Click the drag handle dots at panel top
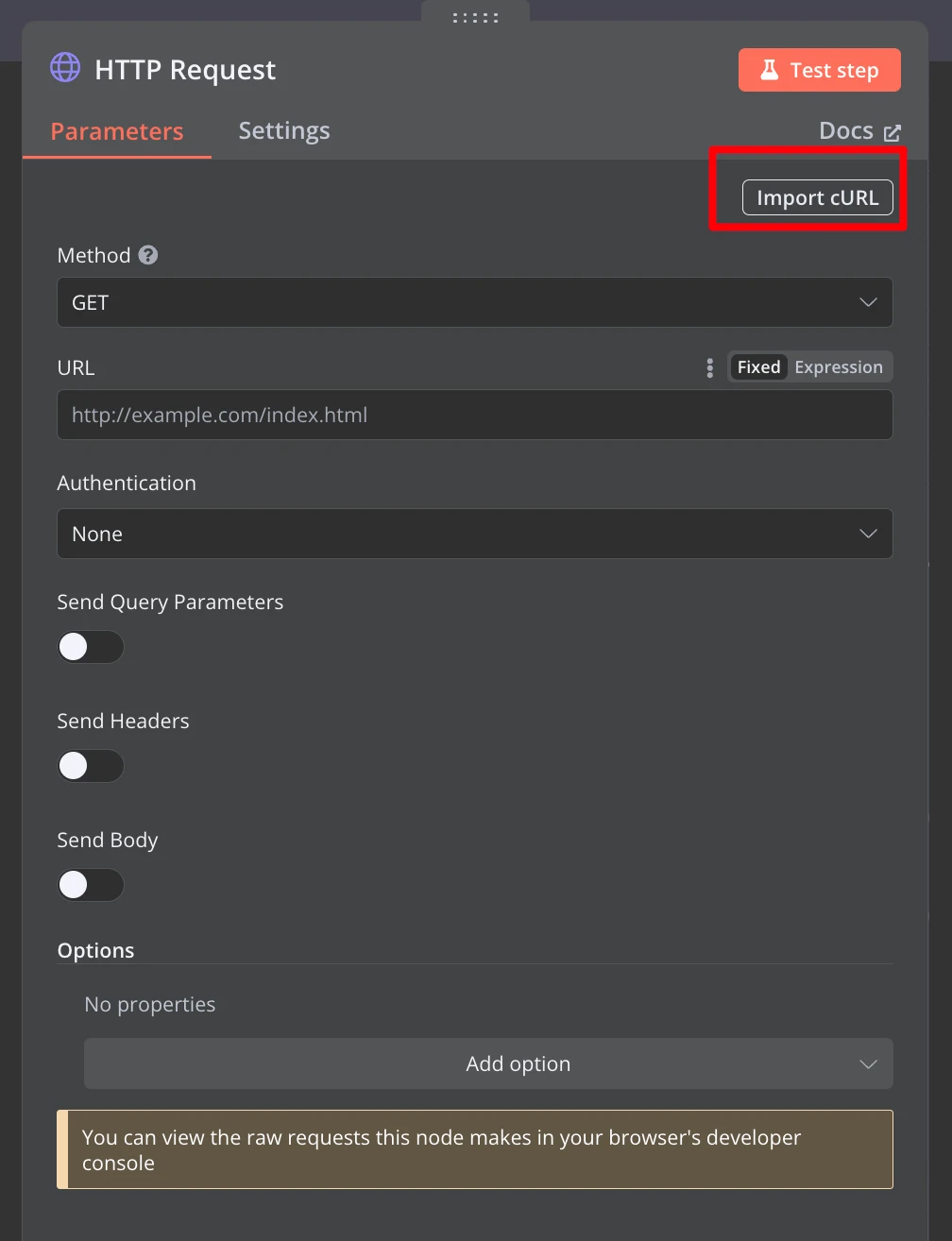The image size is (952, 1241). click(x=475, y=17)
